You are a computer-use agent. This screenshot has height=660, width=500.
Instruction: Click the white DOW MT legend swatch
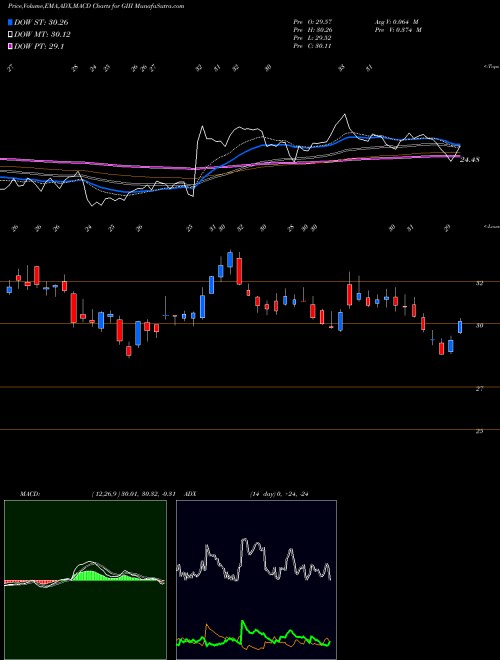coord(10,35)
